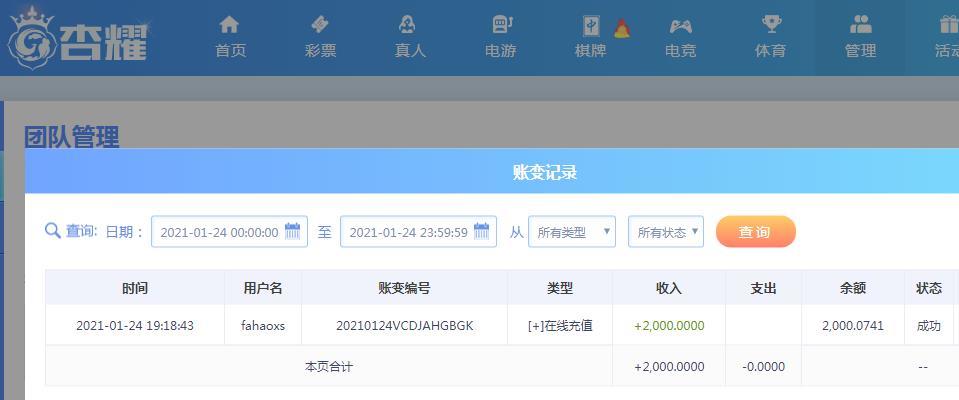959x400 pixels.
Task: Click the home icon above 首页
Action: point(229,25)
